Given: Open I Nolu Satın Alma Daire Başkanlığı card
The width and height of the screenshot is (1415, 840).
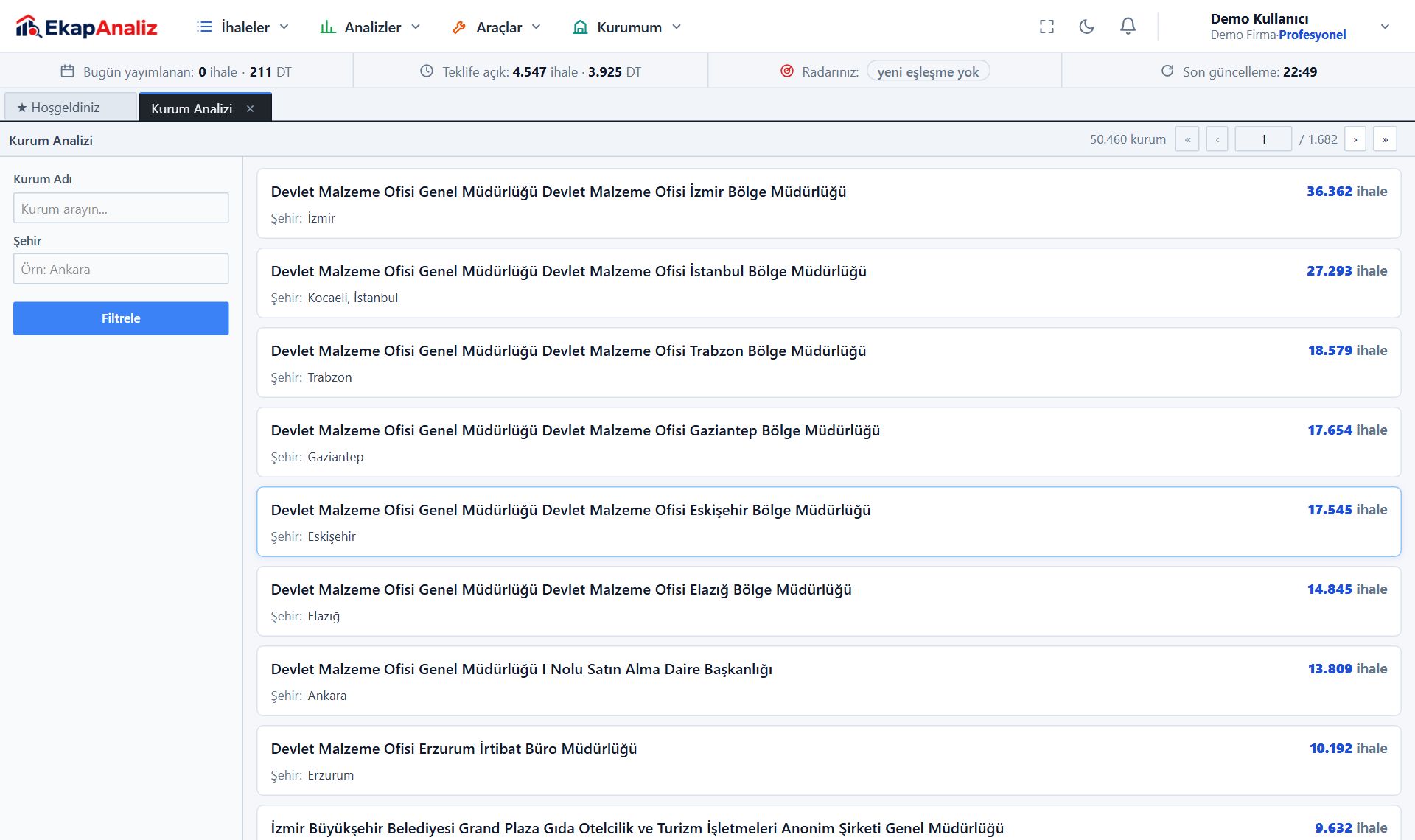Looking at the screenshot, I should [828, 681].
